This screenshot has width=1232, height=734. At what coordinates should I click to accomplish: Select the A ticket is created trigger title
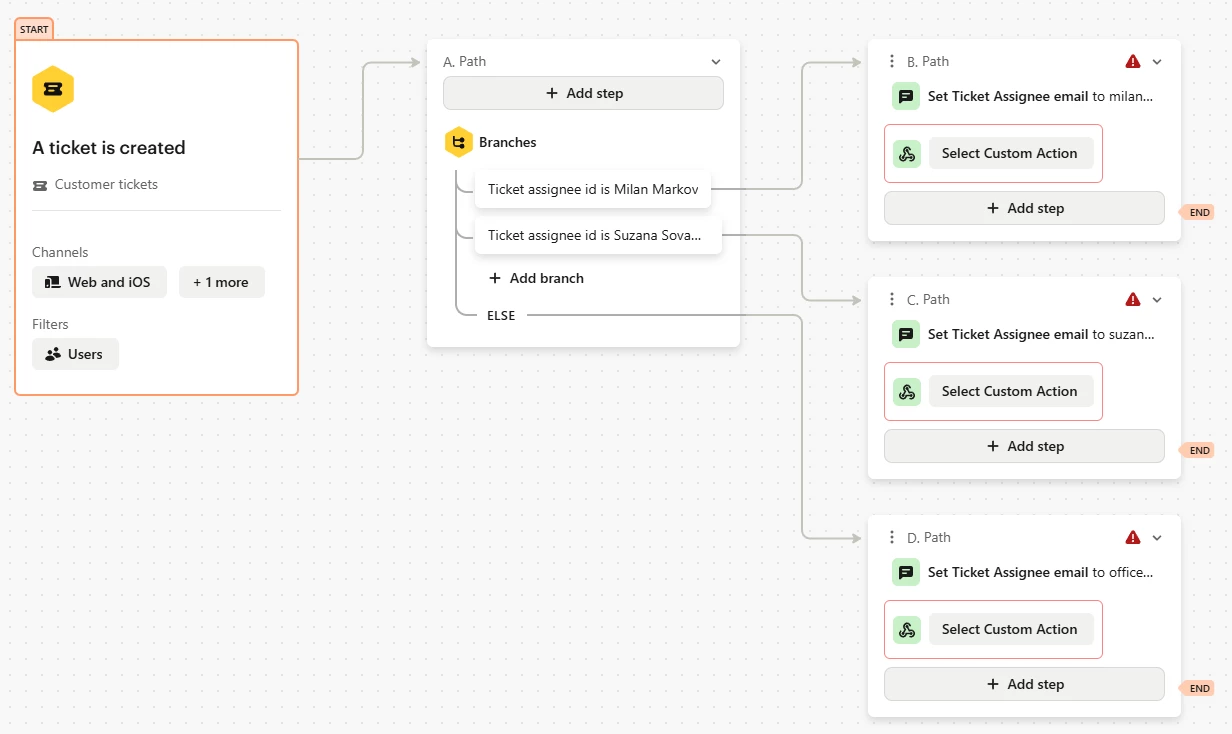109,148
